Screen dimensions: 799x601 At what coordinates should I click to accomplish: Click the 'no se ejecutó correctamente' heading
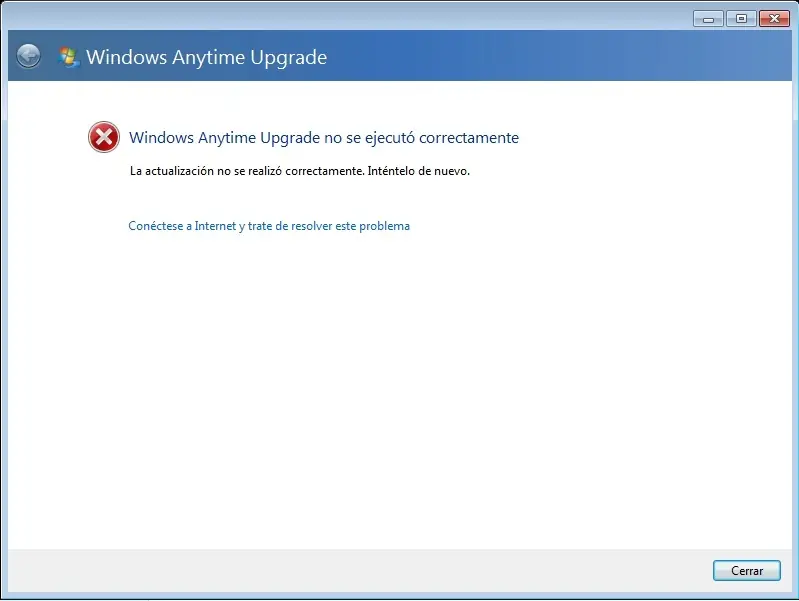[324, 138]
